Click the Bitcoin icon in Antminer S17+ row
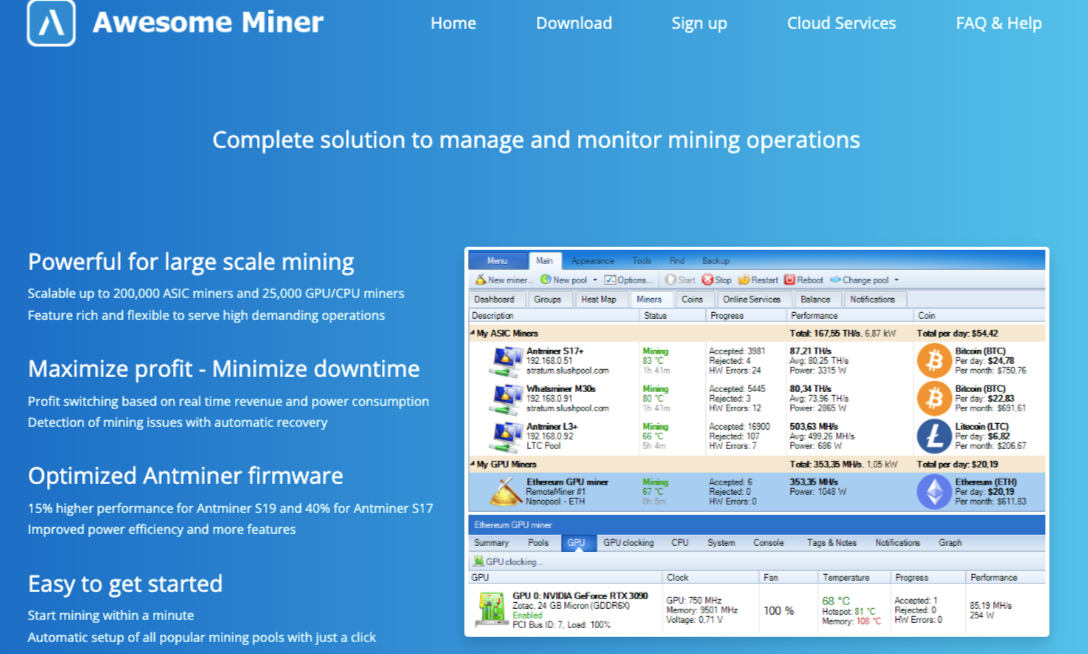This screenshot has height=654, width=1088. [x=934, y=361]
